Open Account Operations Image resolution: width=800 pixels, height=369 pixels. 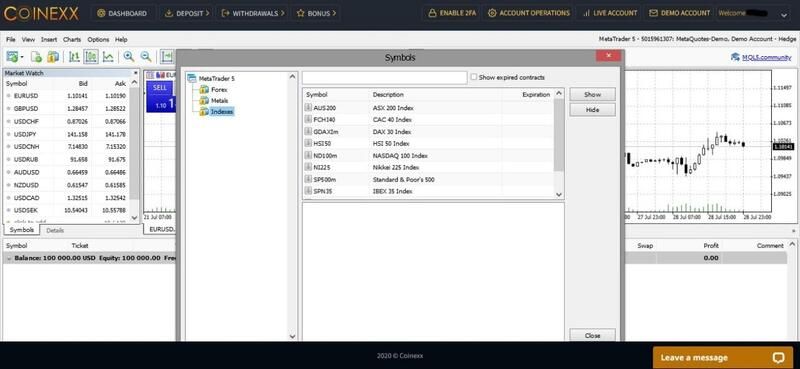pyautogui.click(x=529, y=13)
